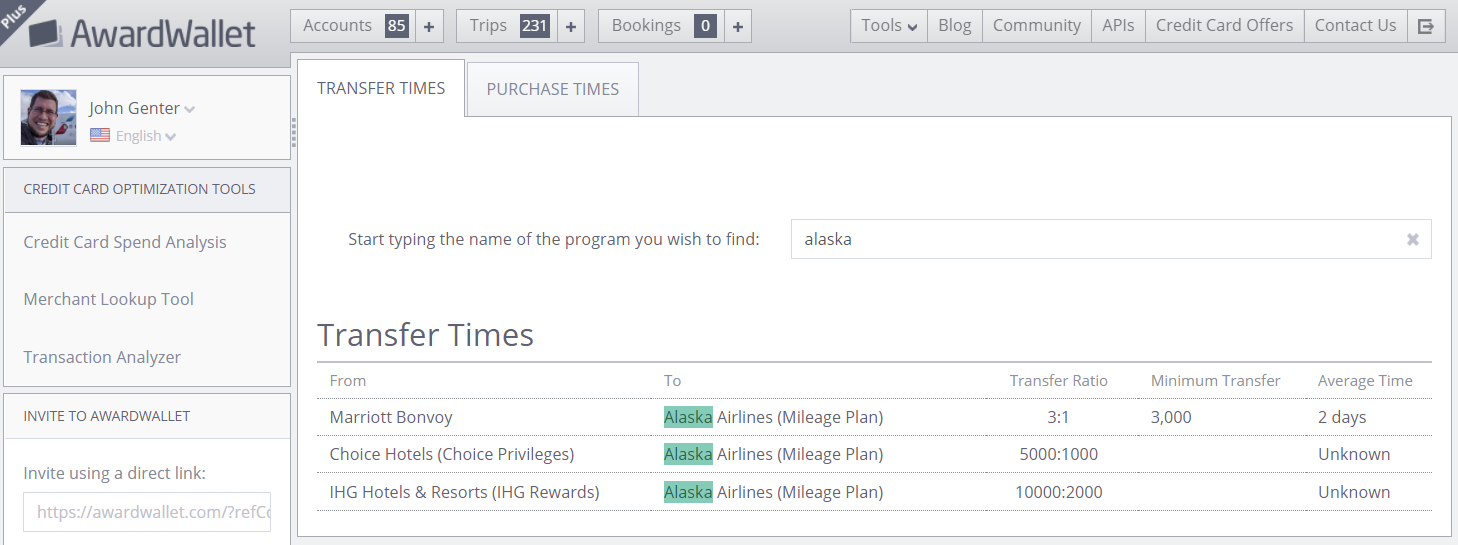1458x545 pixels.
Task: Open the Merchant Lookup Tool
Action: pyautogui.click(x=109, y=299)
